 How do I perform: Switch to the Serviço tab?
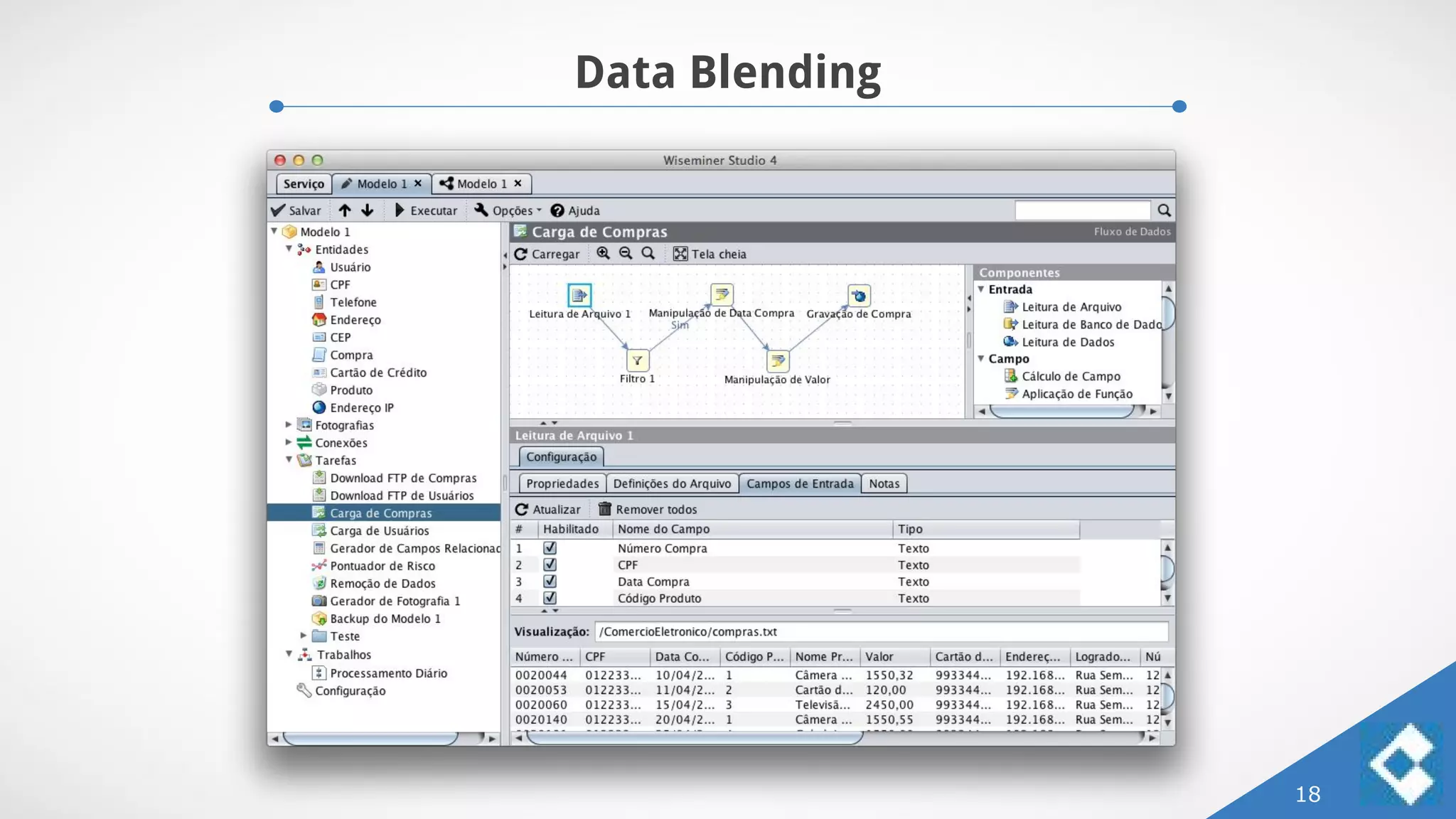point(304,183)
